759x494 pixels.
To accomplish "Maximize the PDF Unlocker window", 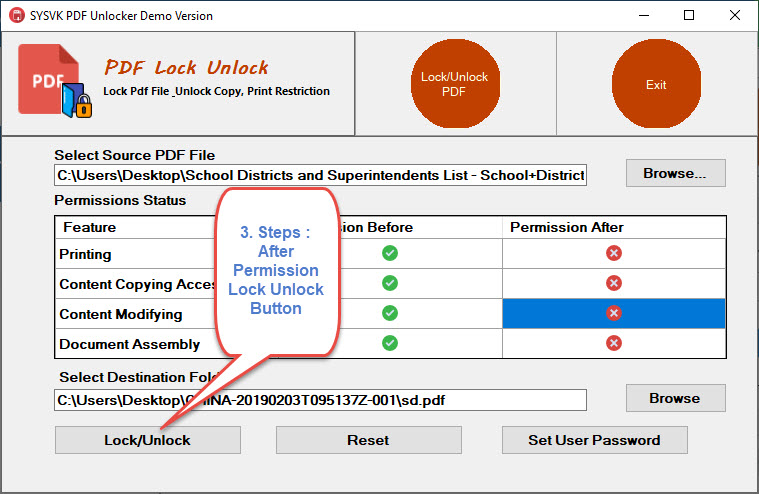I will (689, 15).
